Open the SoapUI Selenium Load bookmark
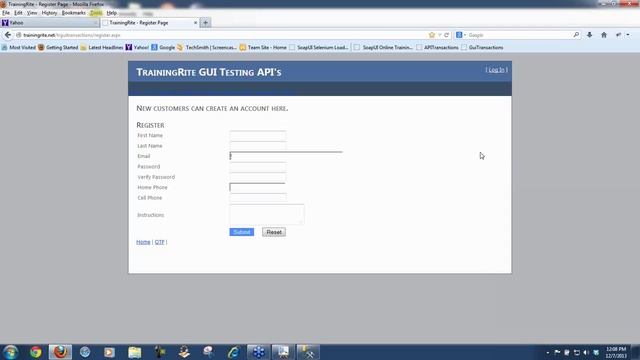This screenshot has width=640, height=360. tap(319, 47)
